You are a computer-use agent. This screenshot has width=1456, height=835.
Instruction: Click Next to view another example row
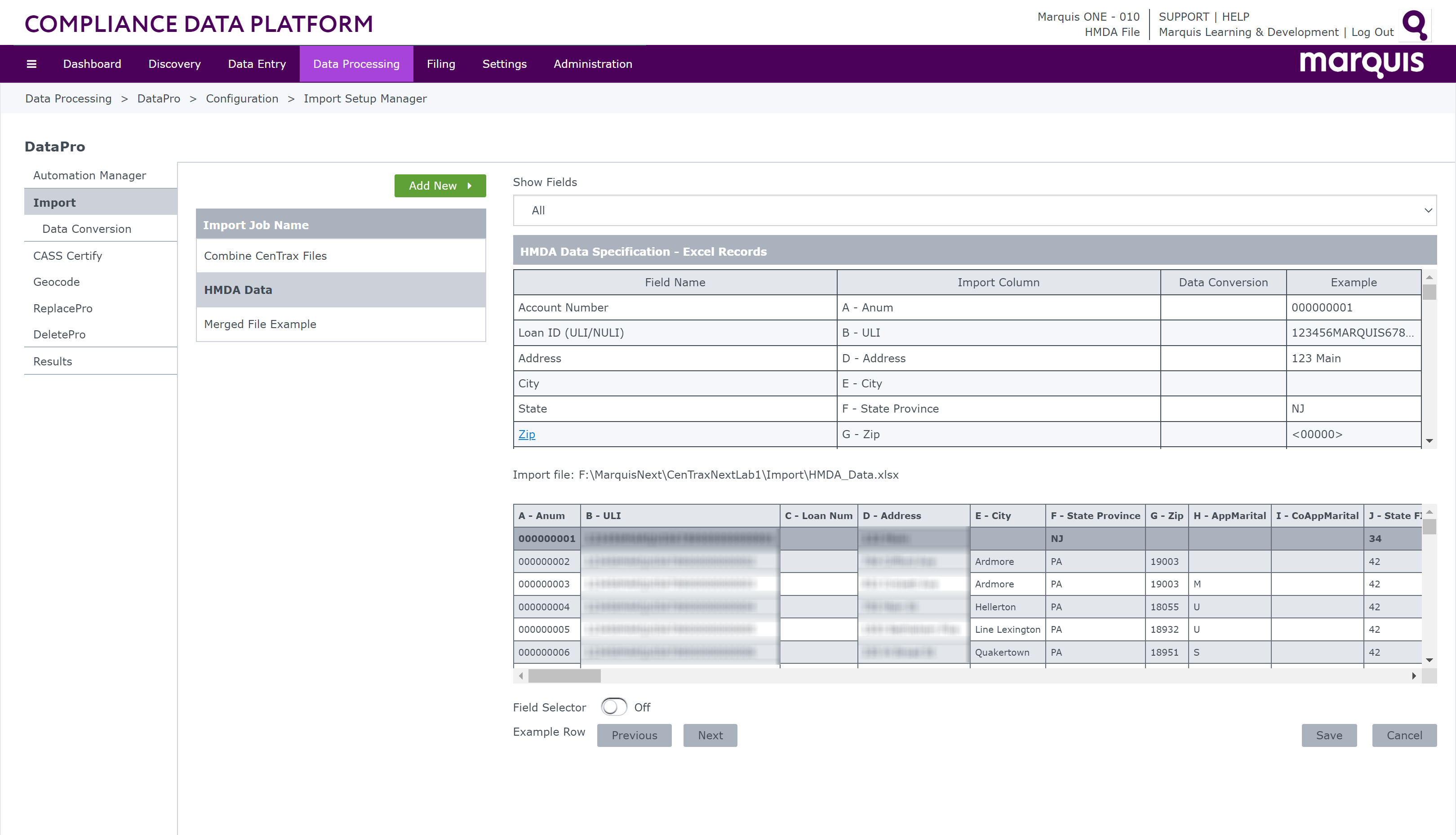point(710,735)
